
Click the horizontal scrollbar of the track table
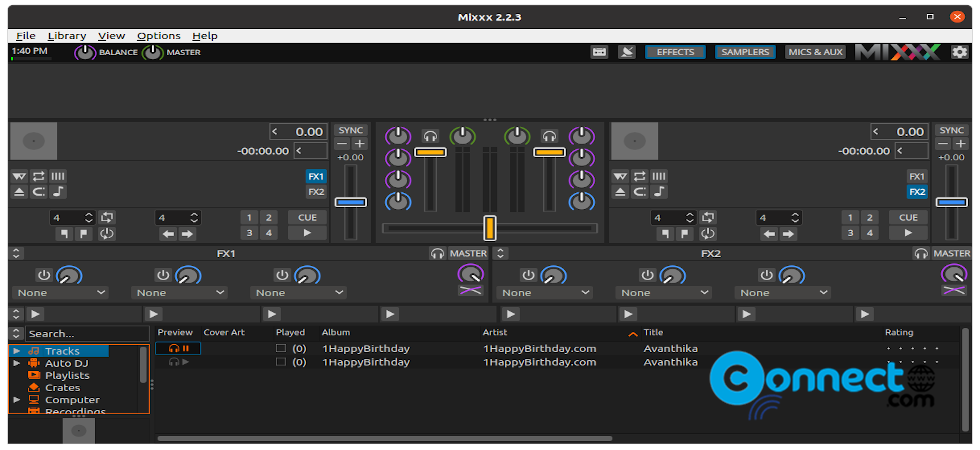tap(384, 438)
